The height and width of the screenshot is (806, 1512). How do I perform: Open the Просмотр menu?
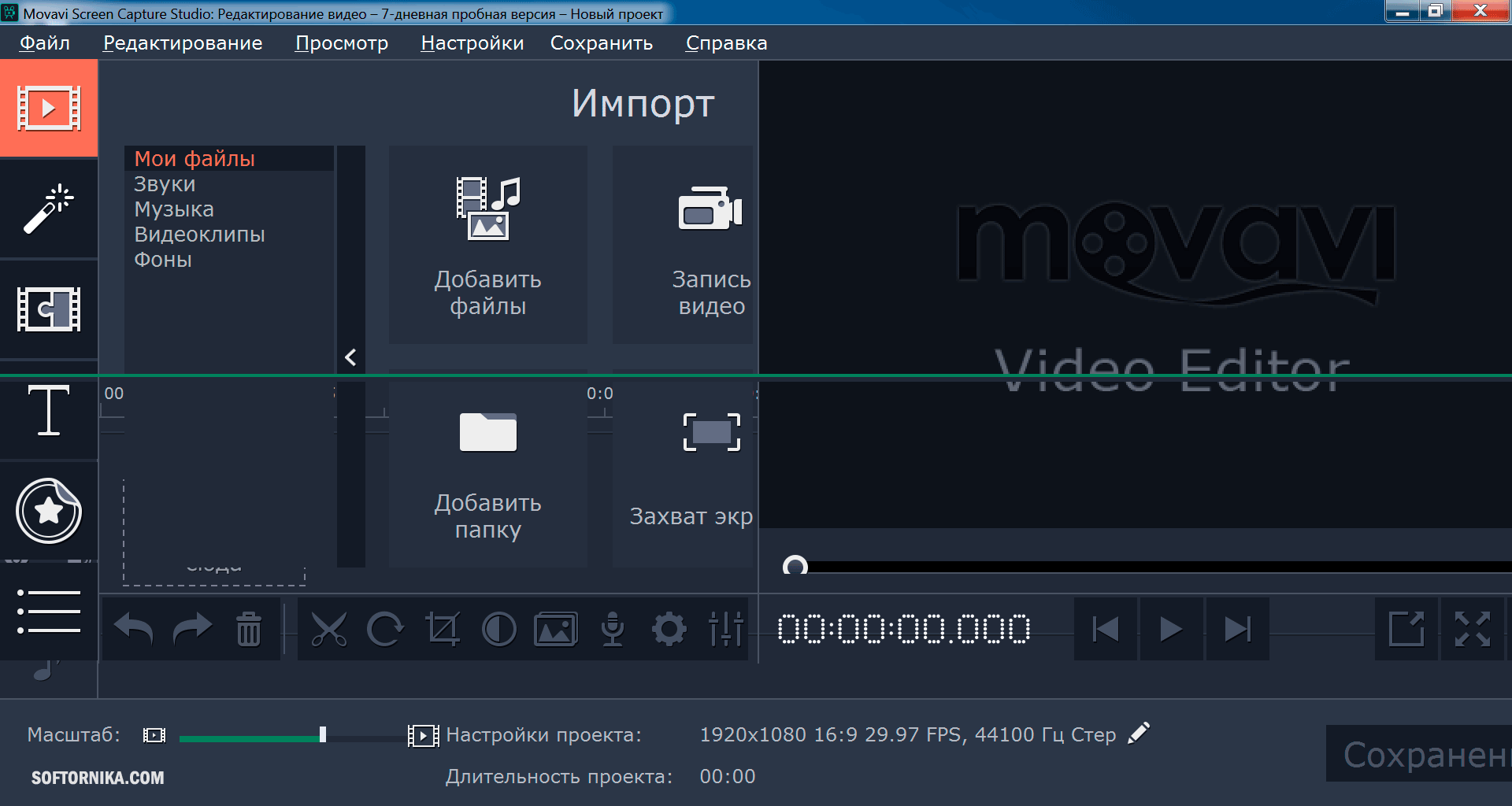(x=342, y=43)
